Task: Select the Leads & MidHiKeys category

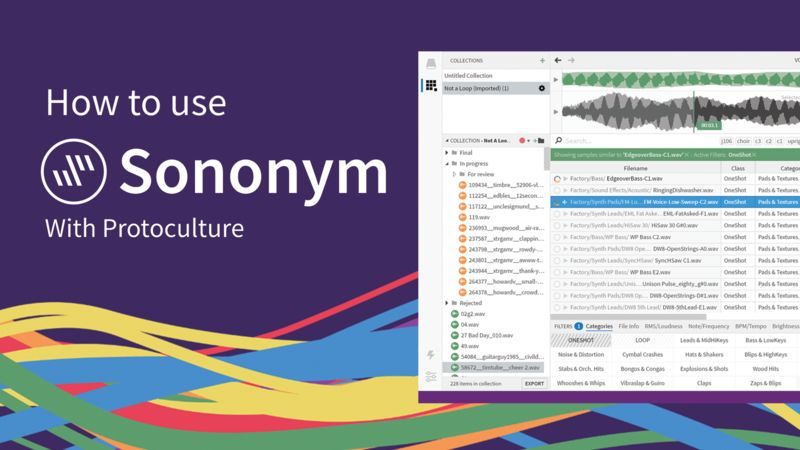Action: pyautogui.click(x=704, y=340)
